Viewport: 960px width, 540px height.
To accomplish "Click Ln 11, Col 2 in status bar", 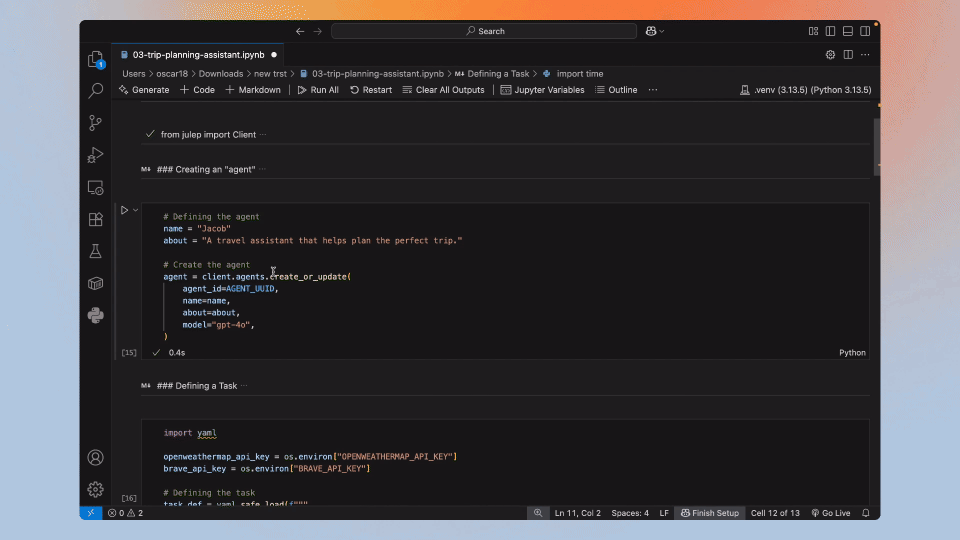I will coord(577,513).
